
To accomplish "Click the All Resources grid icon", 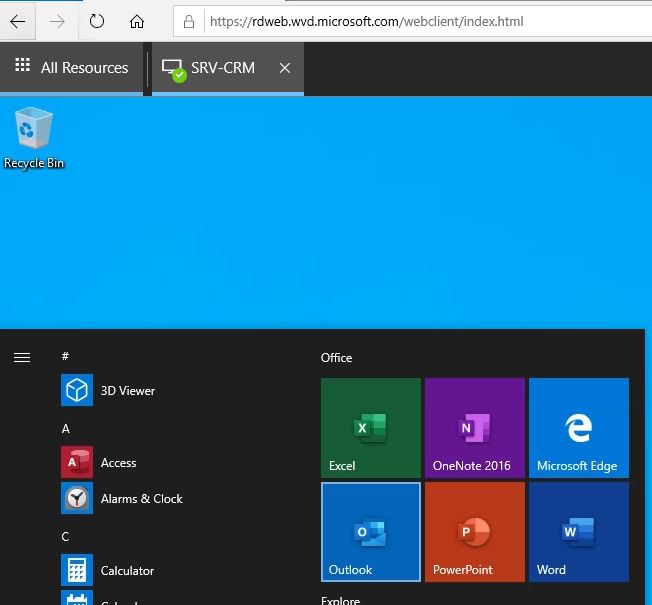I will [x=22, y=65].
